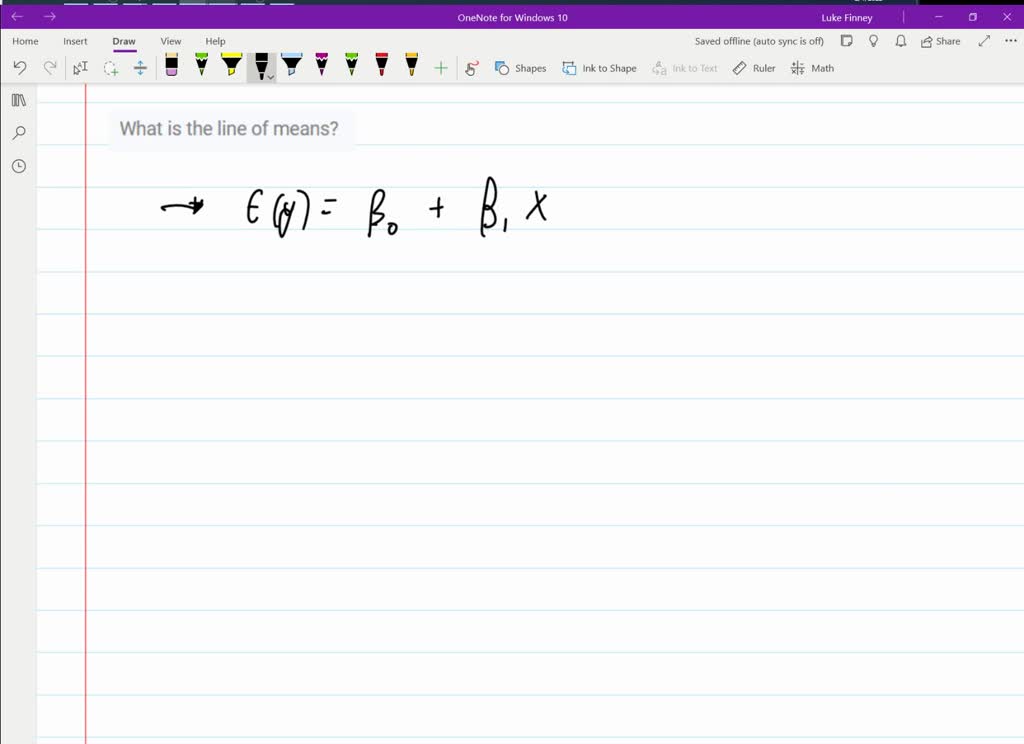The width and height of the screenshot is (1024, 744).
Task: Pick the yellow highlighter
Action: [x=231, y=65]
